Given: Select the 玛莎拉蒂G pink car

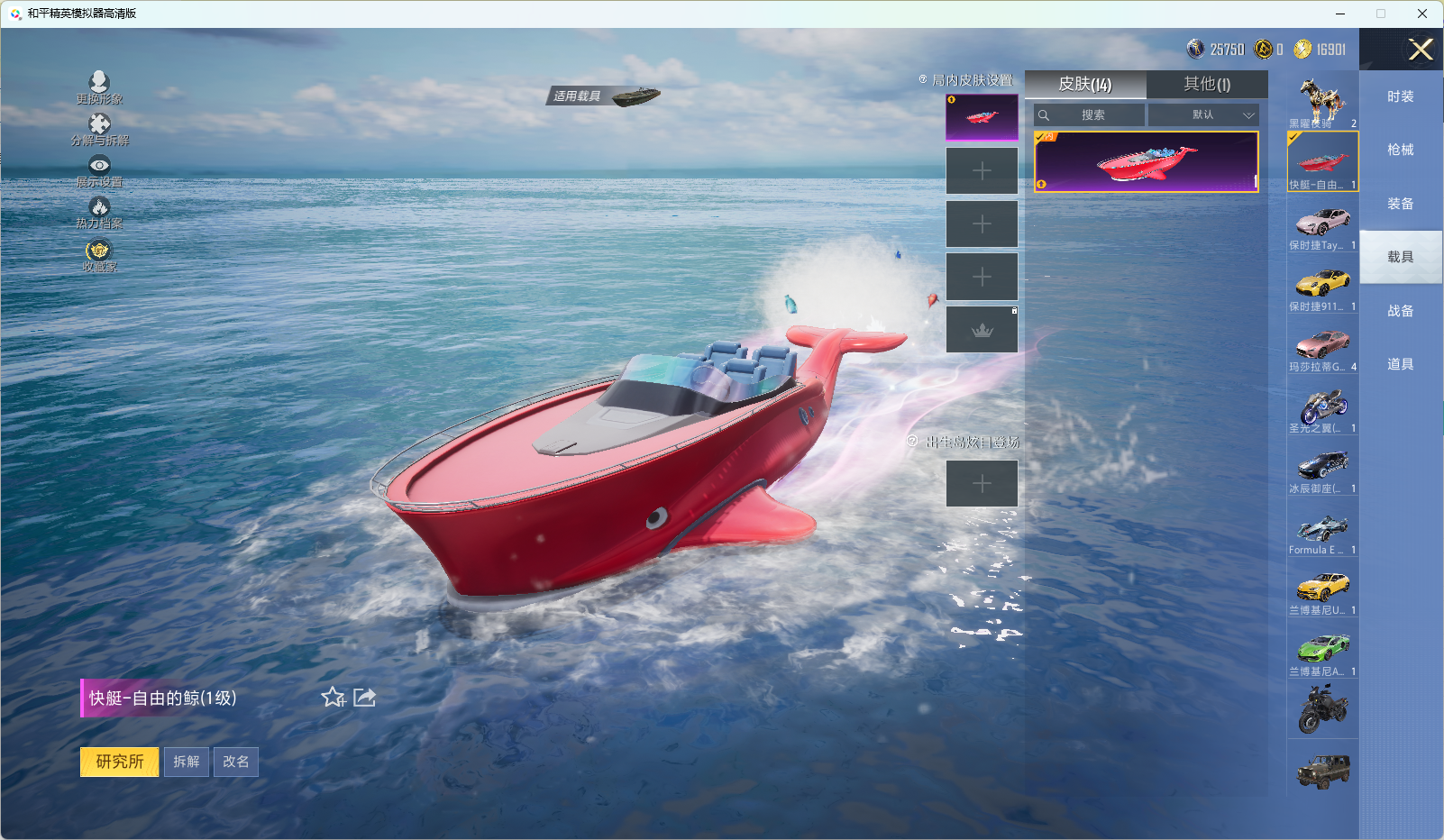Looking at the screenshot, I should [1322, 344].
